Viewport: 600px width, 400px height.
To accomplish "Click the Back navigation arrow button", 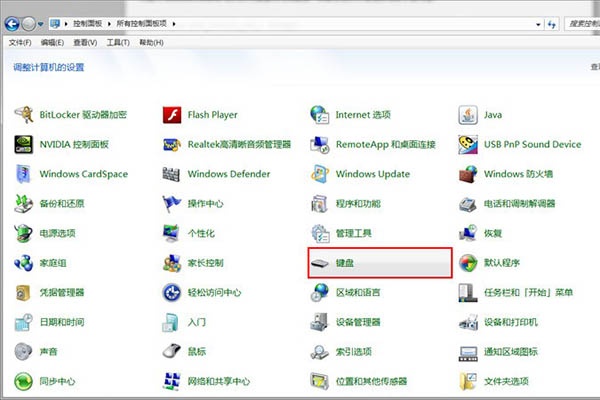I will (12, 24).
